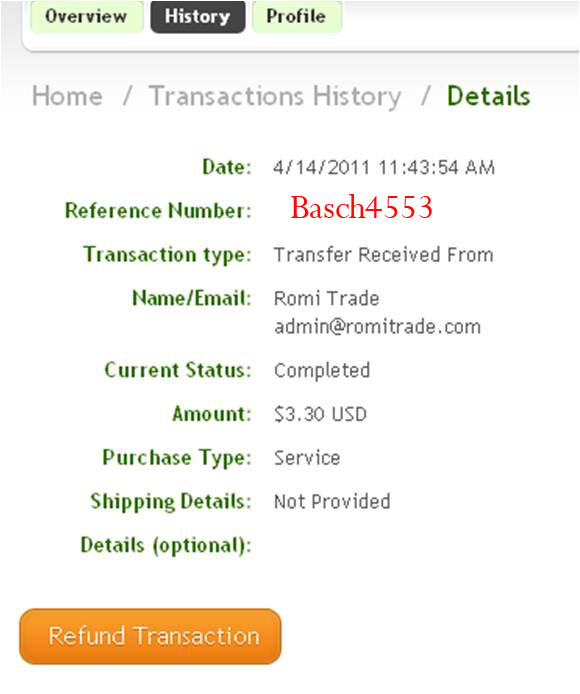Click the Transfer Received From text
The height and width of the screenshot is (694, 580).
[x=383, y=254]
